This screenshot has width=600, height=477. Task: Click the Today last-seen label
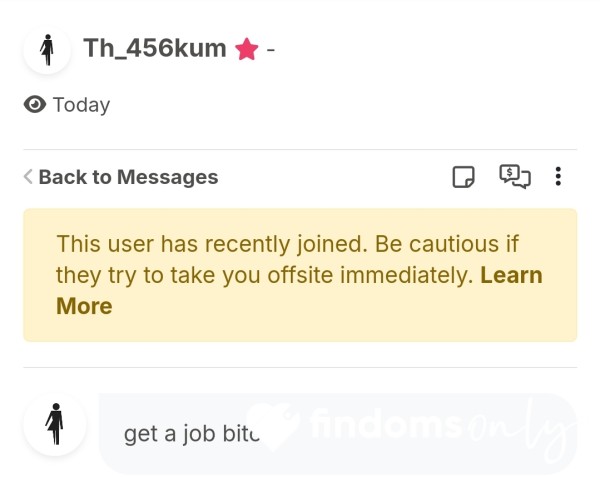(82, 105)
